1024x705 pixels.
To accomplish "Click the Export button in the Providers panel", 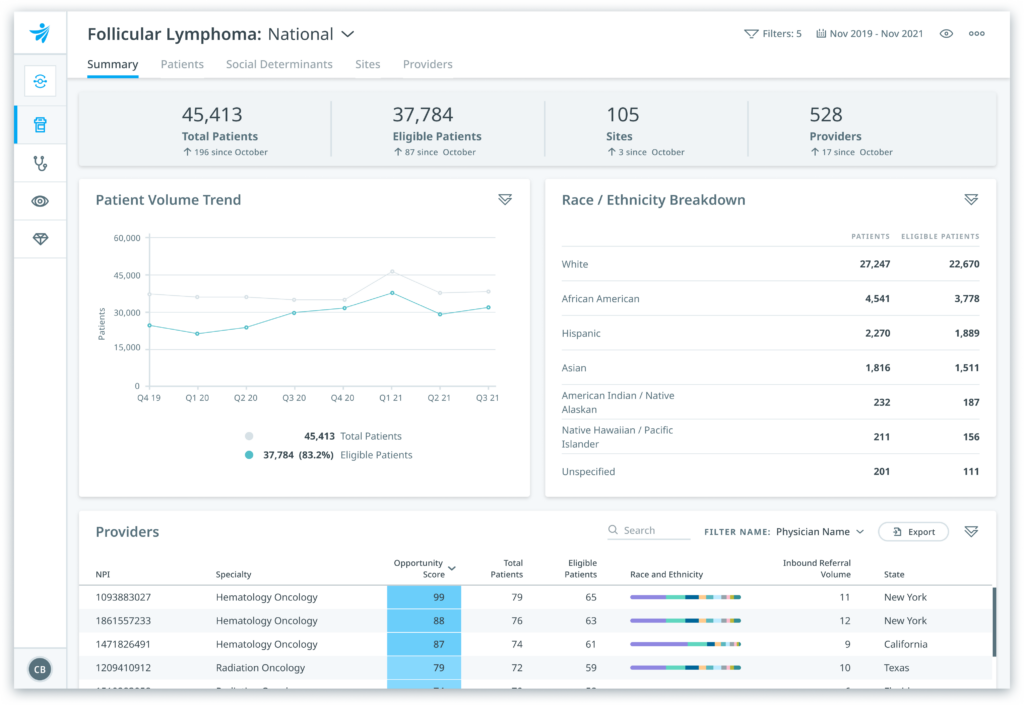I will pos(913,531).
